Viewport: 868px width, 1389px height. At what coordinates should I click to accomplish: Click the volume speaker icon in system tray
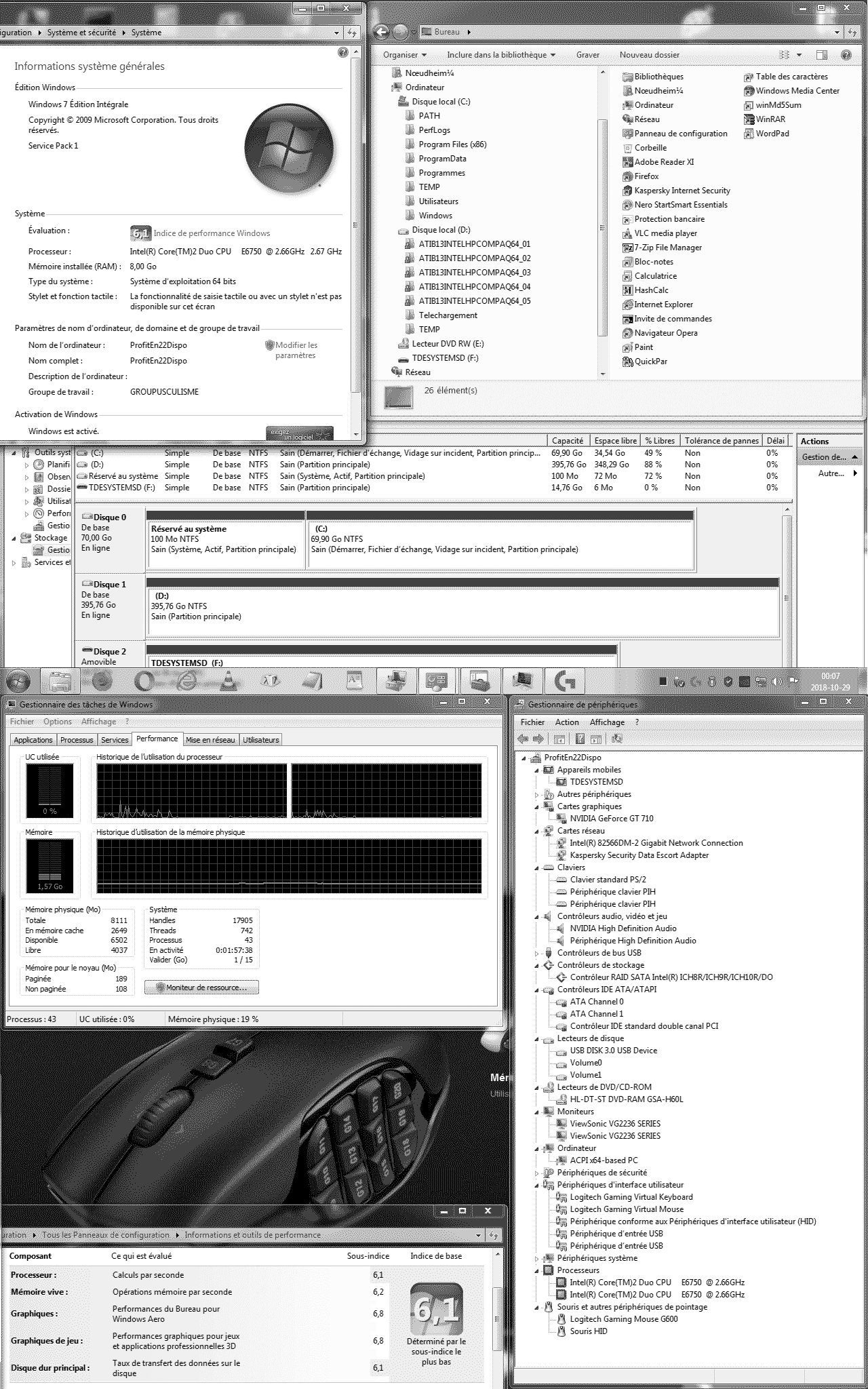776,682
